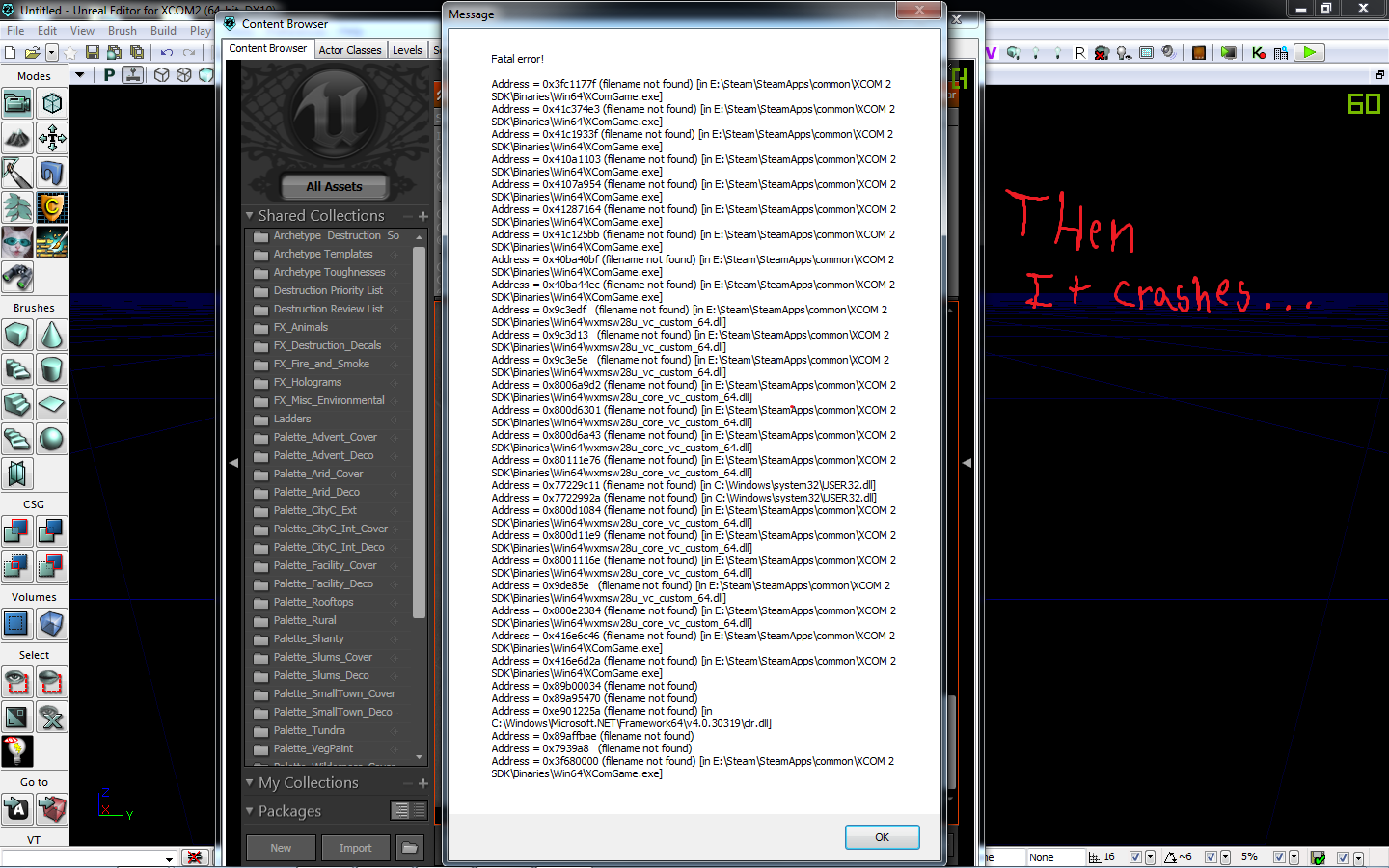Screen dimensions: 1389x868
Task: Click the cat with goggles icon
Action: pos(17,242)
